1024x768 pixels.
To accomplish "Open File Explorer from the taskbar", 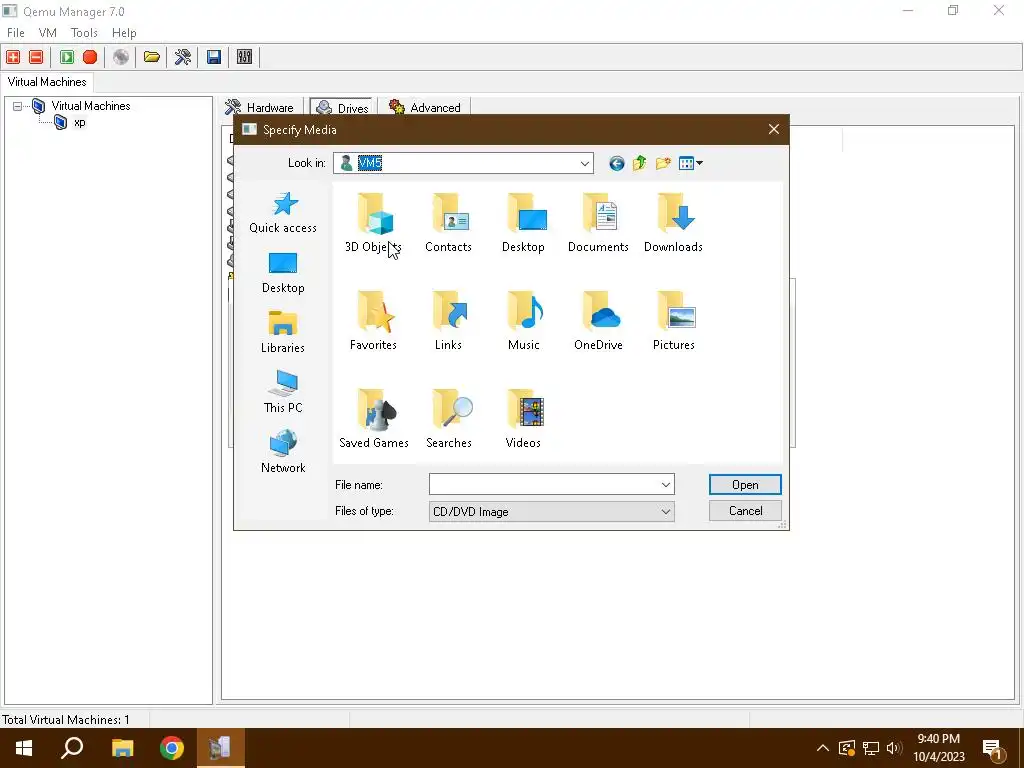I will point(122,748).
